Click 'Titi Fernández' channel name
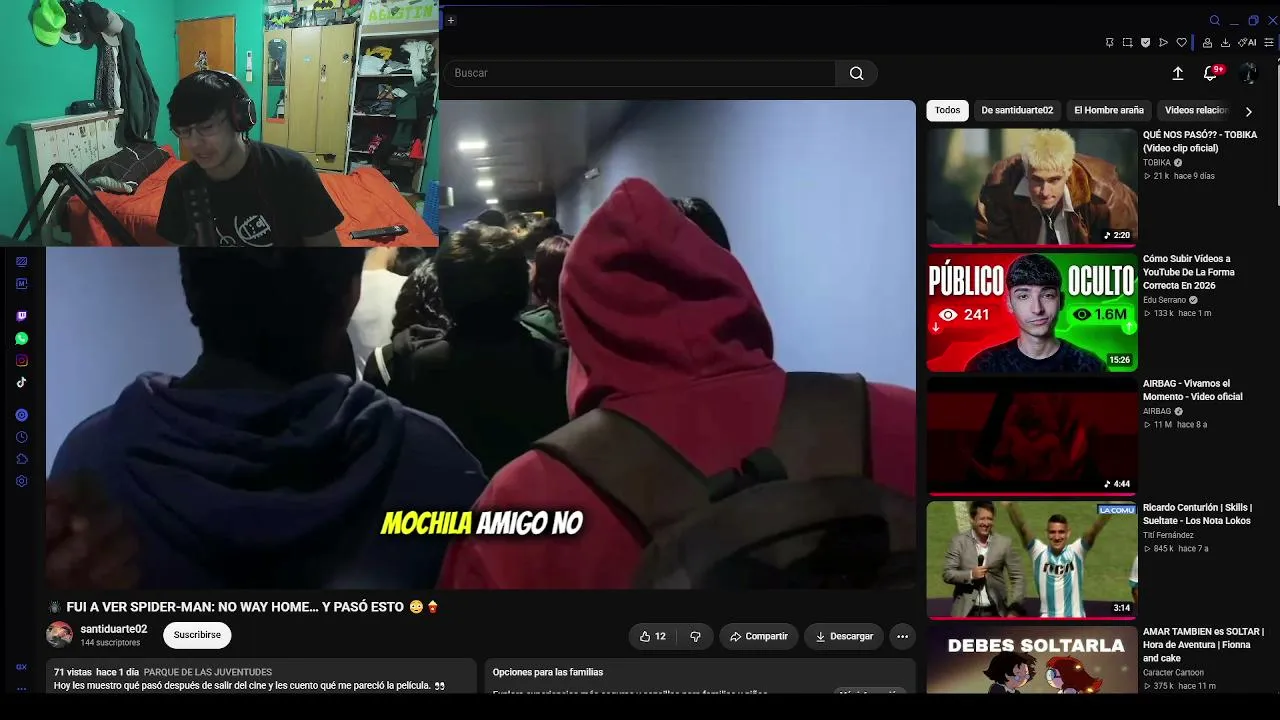Screen dimensions: 1280x720 [x=1167, y=535]
